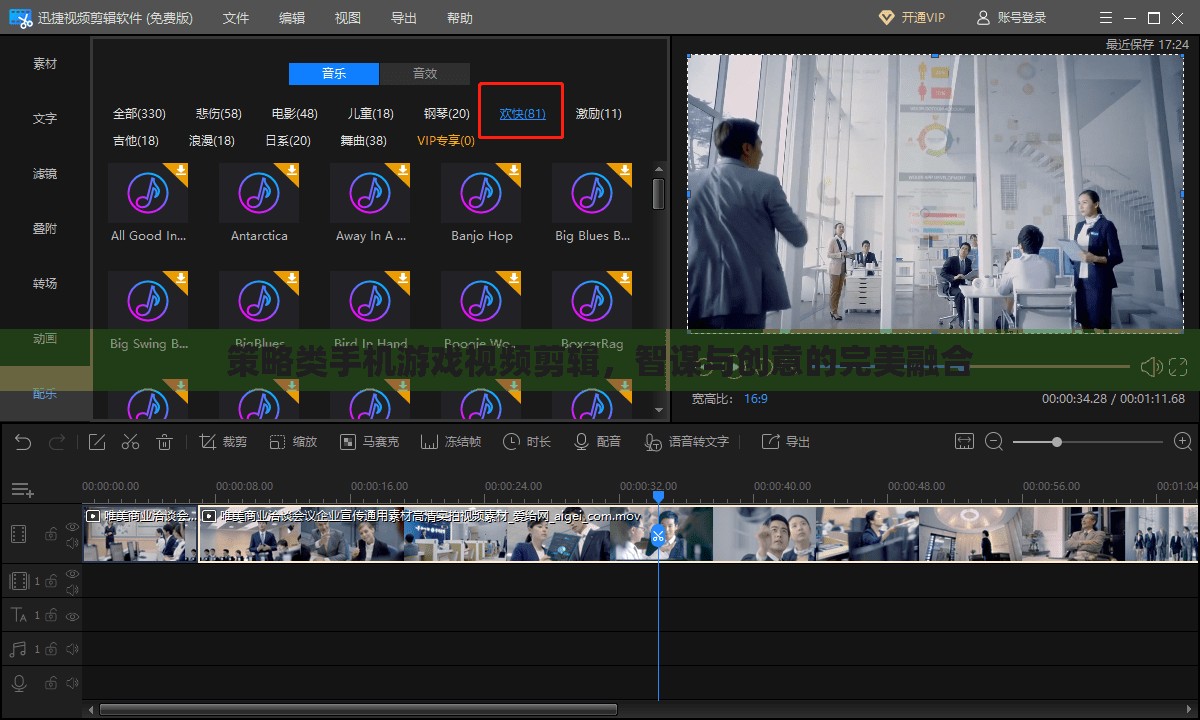Select the first video clip on the timeline
The width and height of the screenshot is (1200, 720).
coord(141,534)
